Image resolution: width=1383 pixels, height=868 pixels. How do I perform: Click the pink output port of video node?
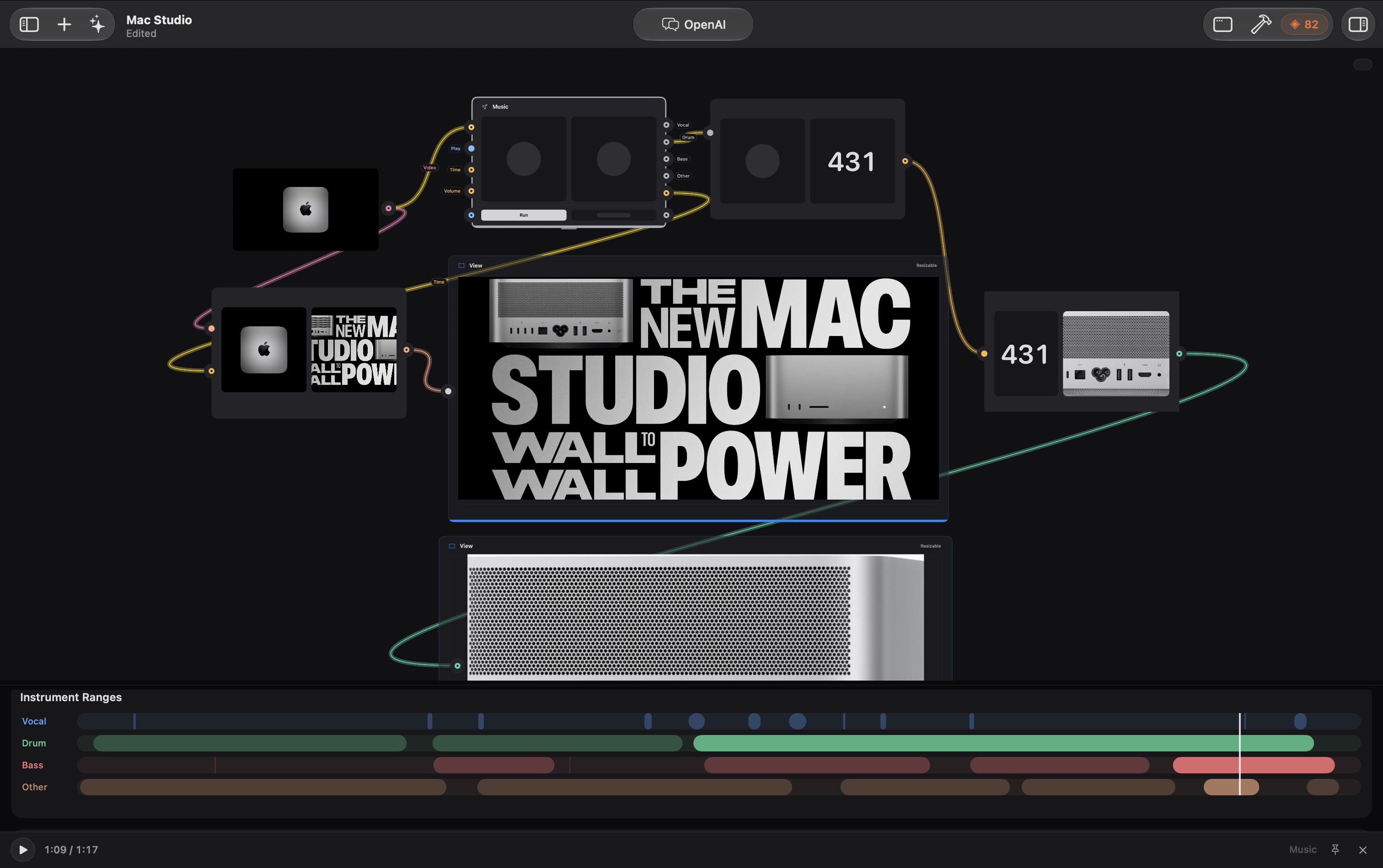click(x=389, y=208)
